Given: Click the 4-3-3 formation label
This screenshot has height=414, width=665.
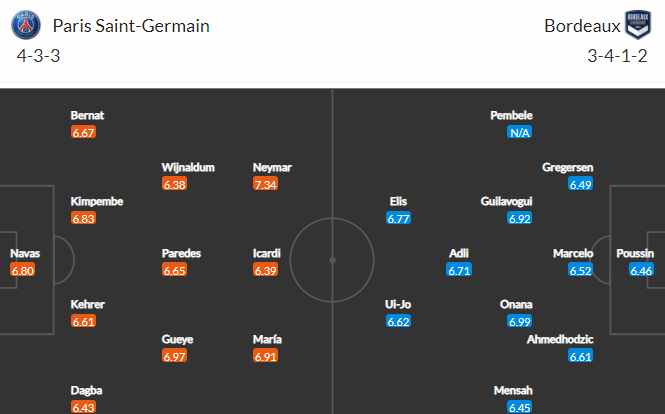Looking at the screenshot, I should [39, 56].
